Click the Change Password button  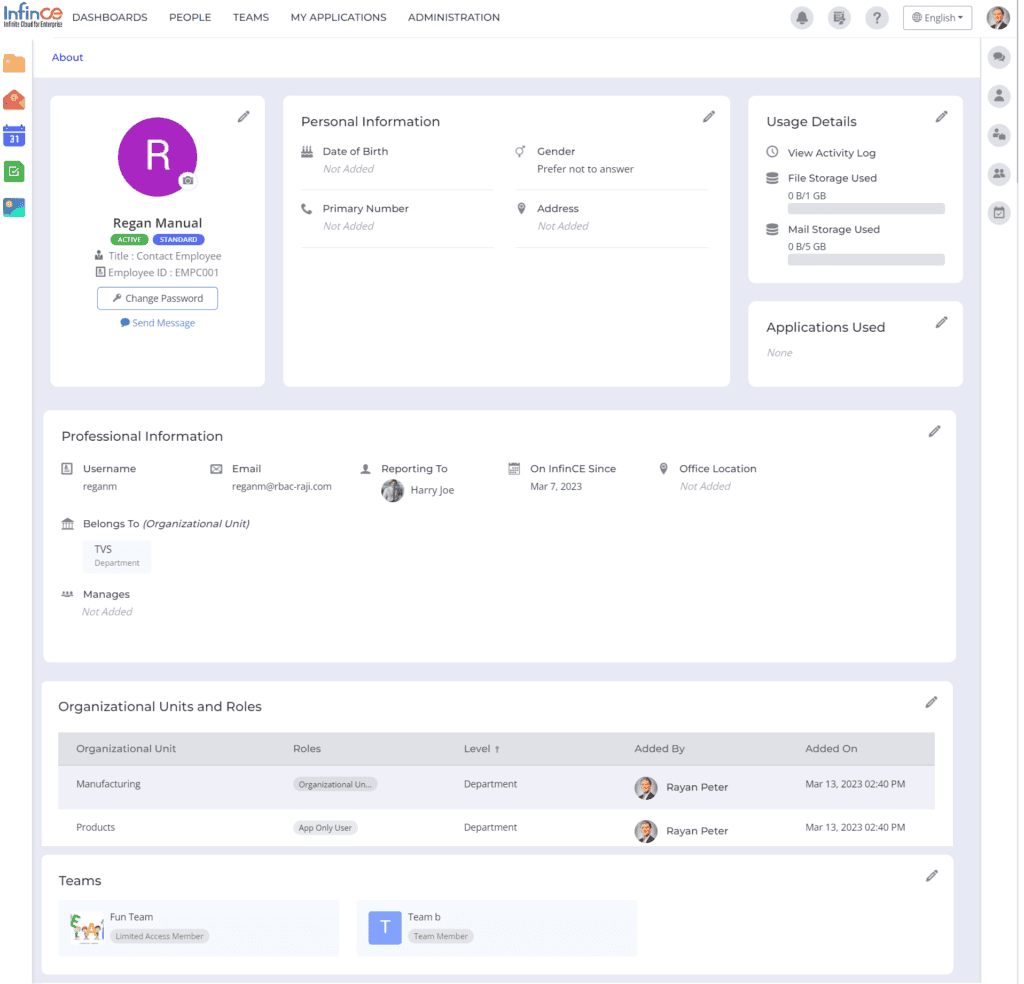point(157,298)
